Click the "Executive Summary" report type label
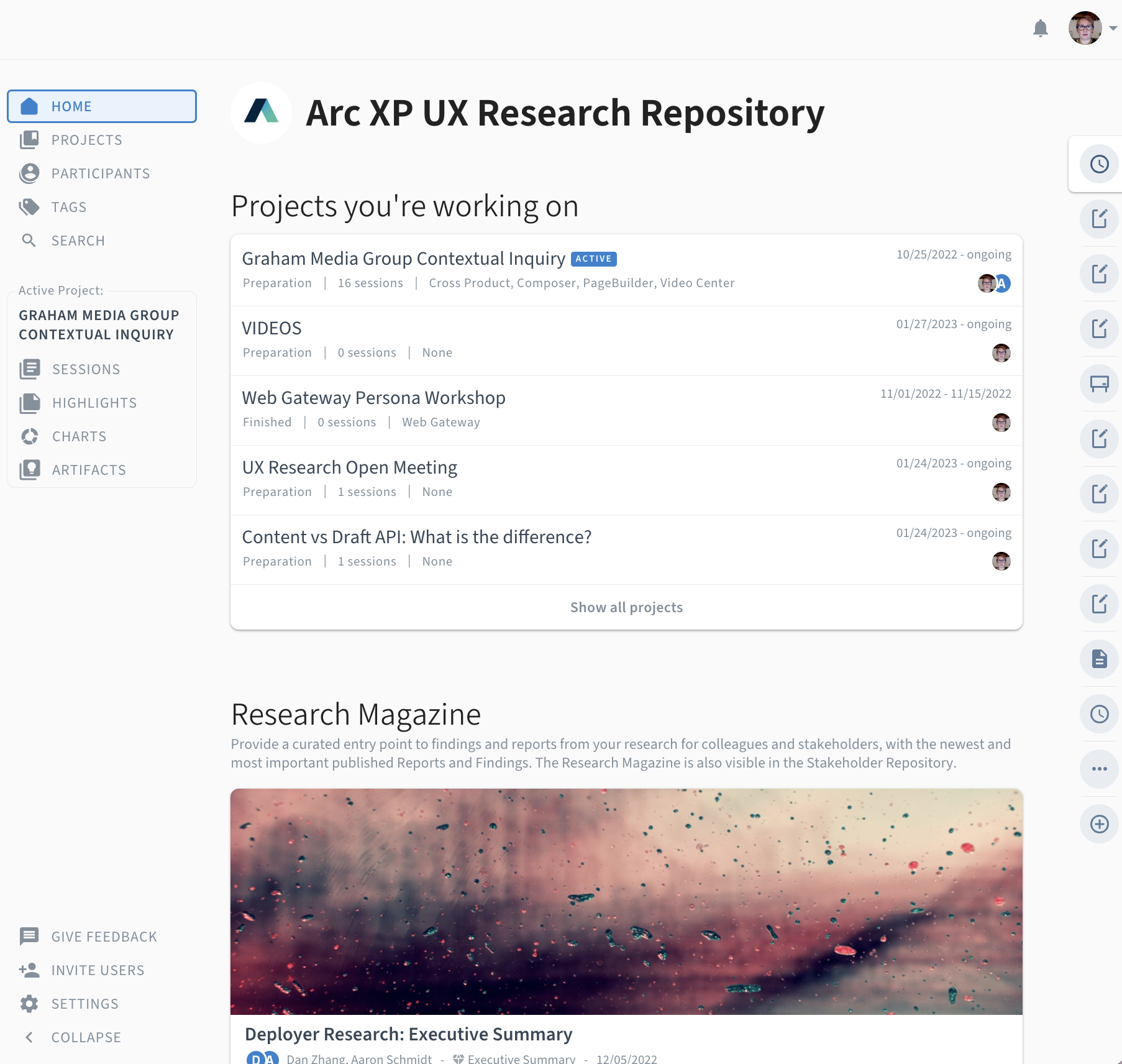1122x1064 pixels. [521, 1058]
